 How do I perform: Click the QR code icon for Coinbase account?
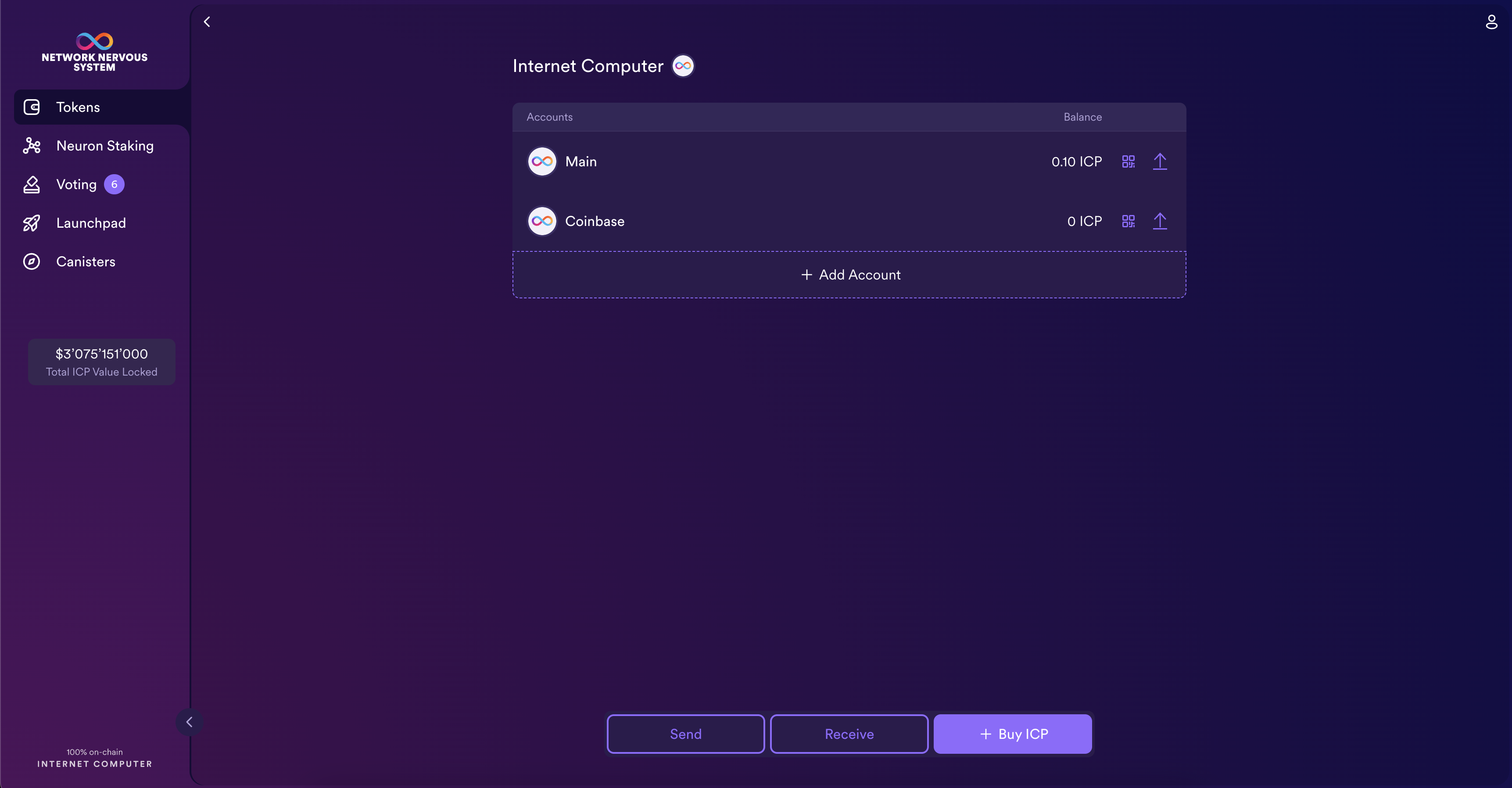[1128, 220]
